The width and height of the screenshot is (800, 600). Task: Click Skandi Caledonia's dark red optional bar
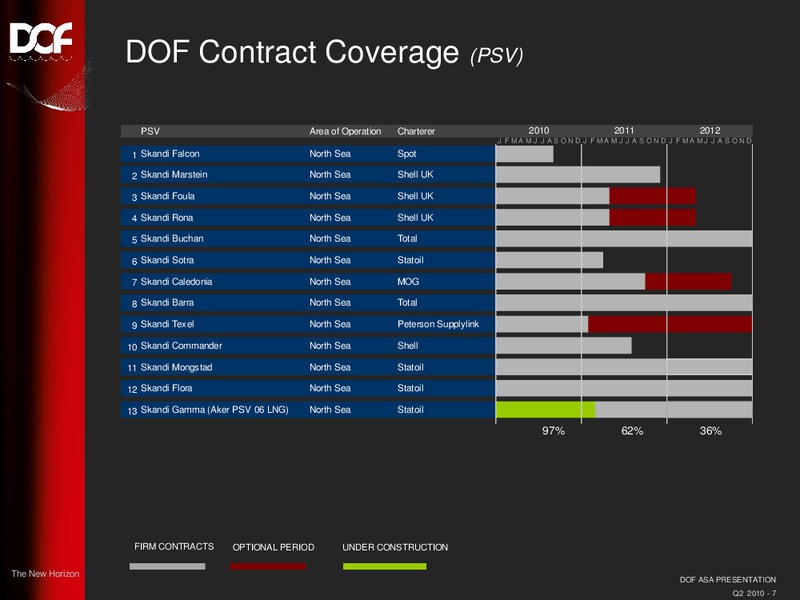pyautogui.click(x=688, y=282)
